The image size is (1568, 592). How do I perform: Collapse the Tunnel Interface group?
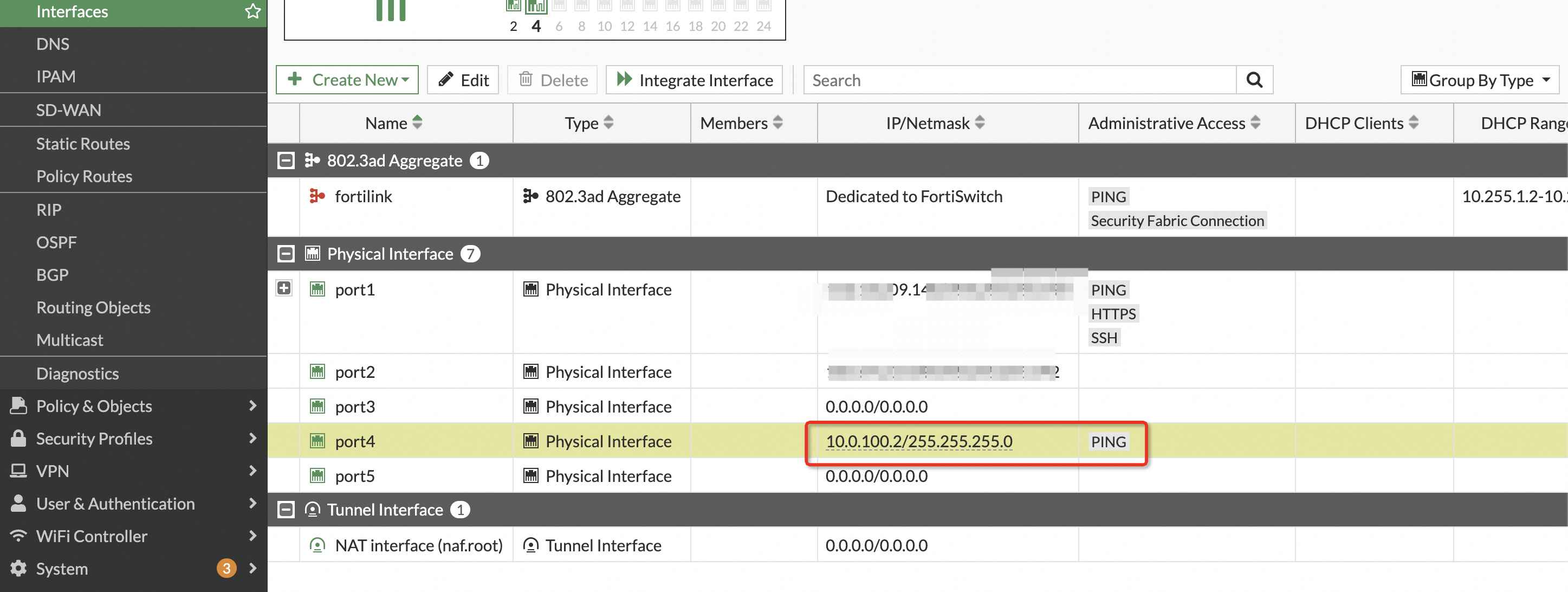click(286, 509)
